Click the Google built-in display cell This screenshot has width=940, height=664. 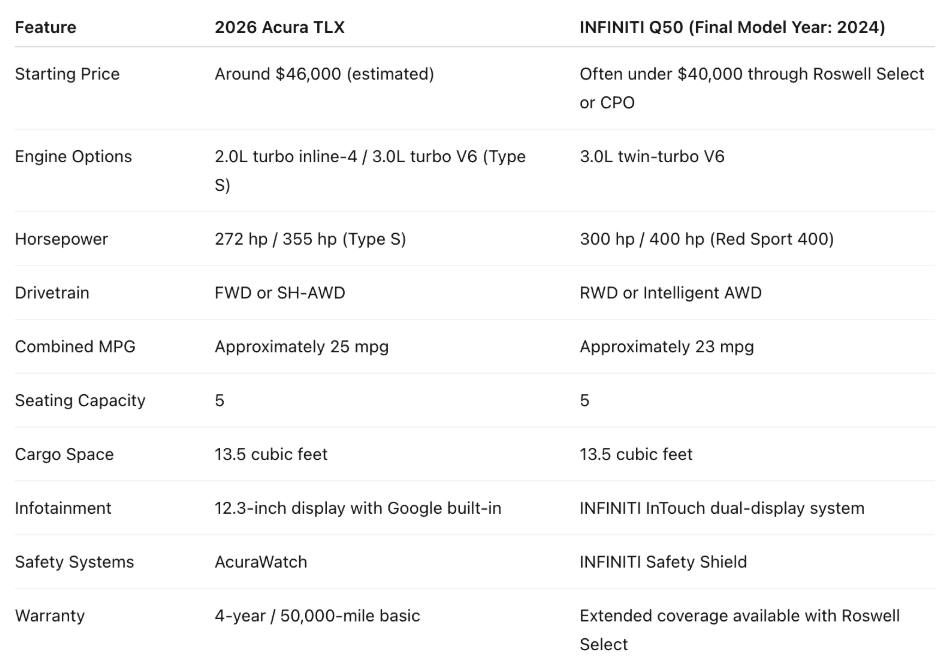click(x=358, y=508)
